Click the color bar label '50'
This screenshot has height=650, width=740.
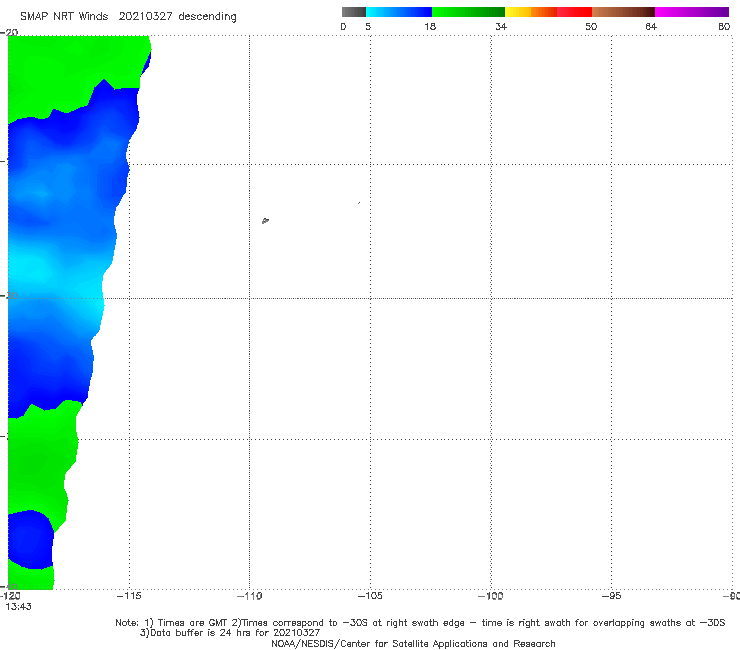(x=591, y=27)
